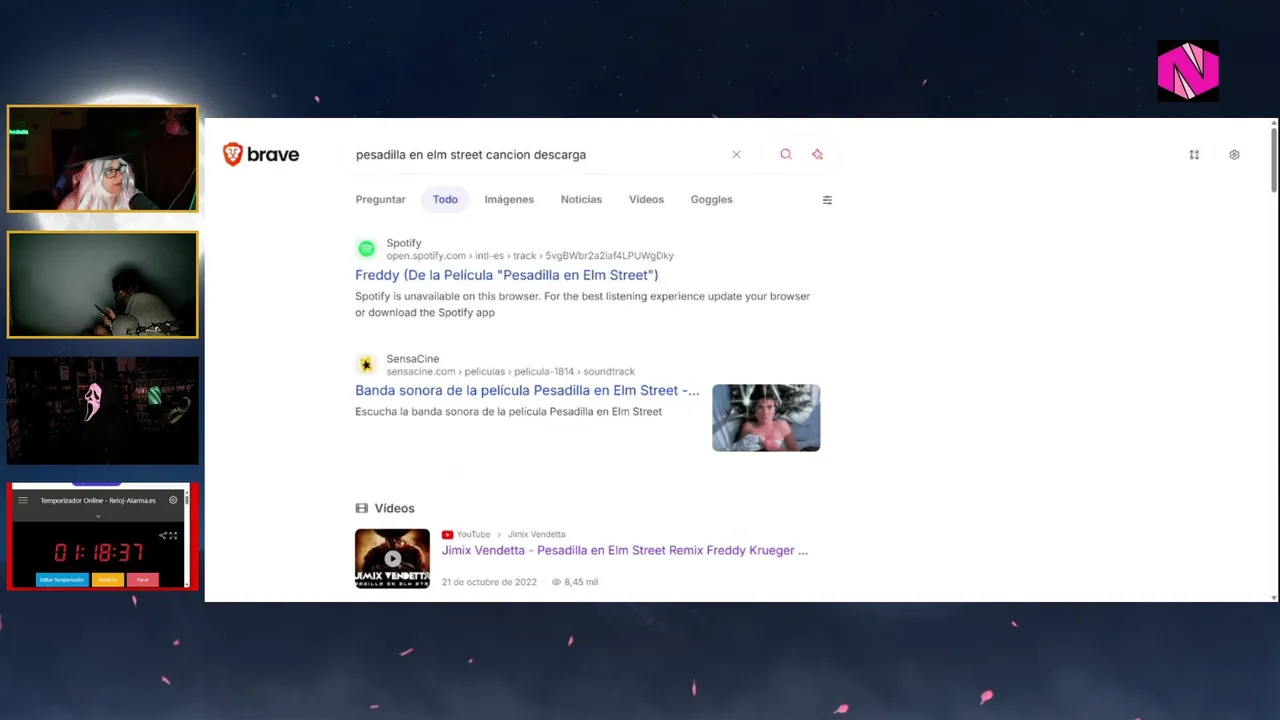Click the 'Spotify is unavailable on this browser' snippet

582,304
